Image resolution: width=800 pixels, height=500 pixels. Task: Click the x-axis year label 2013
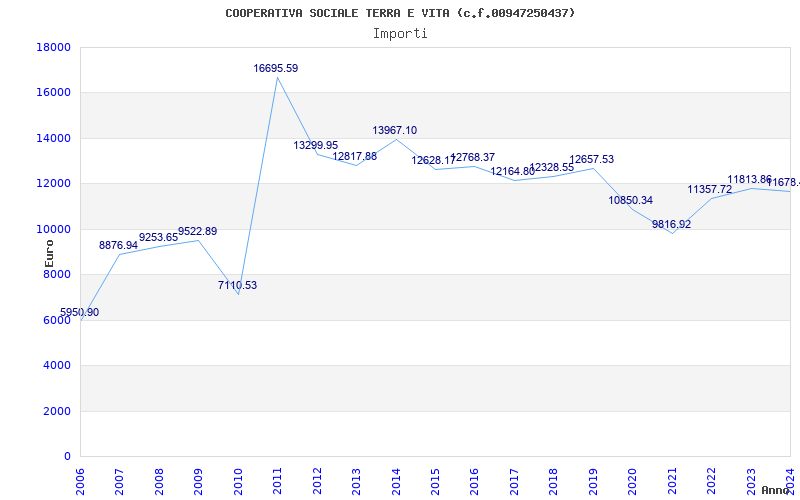(356, 481)
